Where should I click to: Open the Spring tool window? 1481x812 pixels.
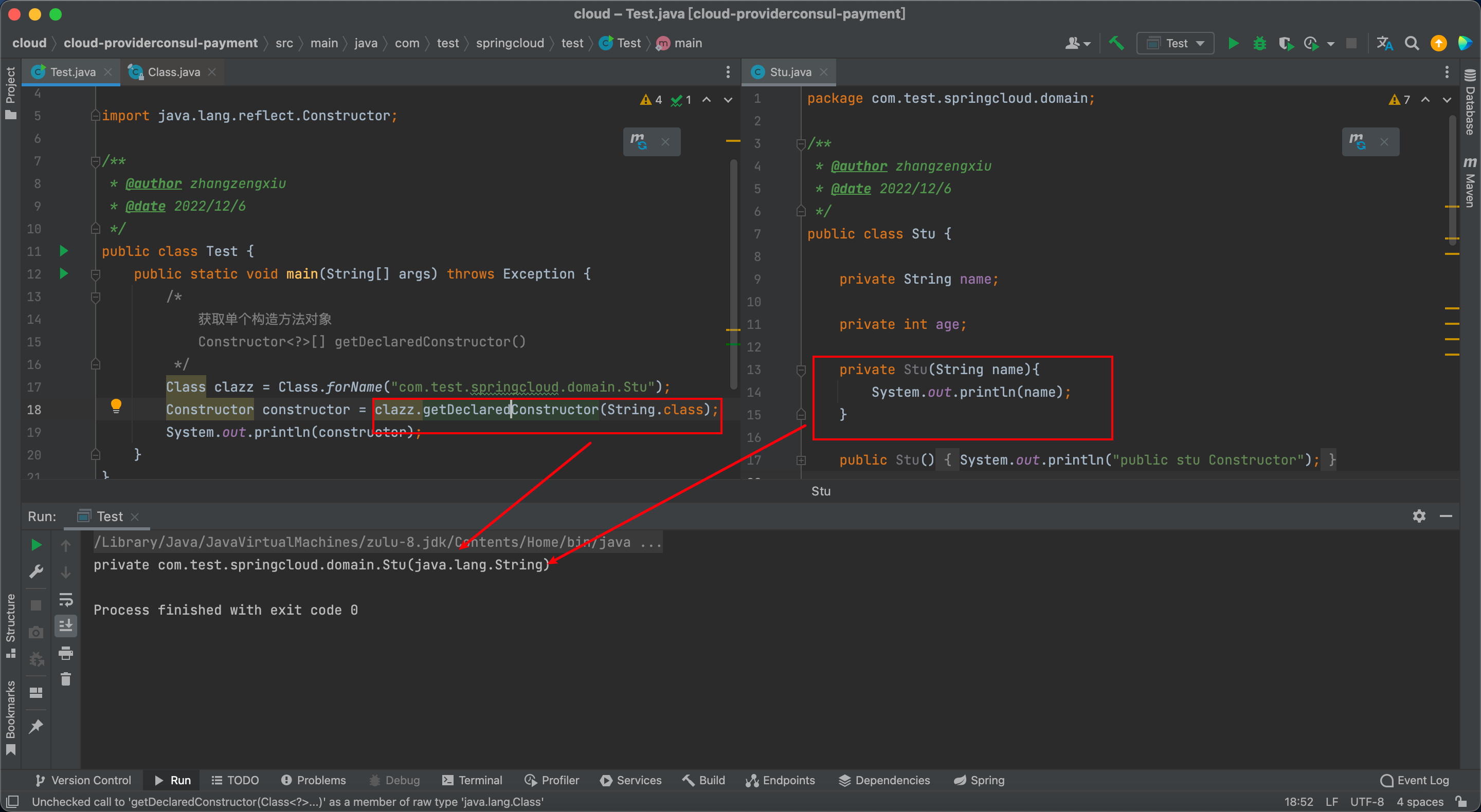click(x=979, y=780)
